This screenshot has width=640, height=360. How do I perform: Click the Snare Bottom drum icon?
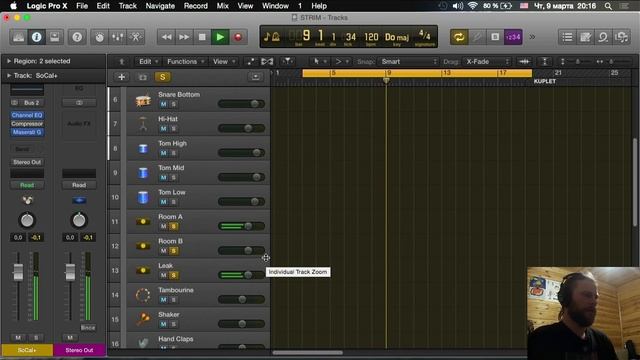143,100
